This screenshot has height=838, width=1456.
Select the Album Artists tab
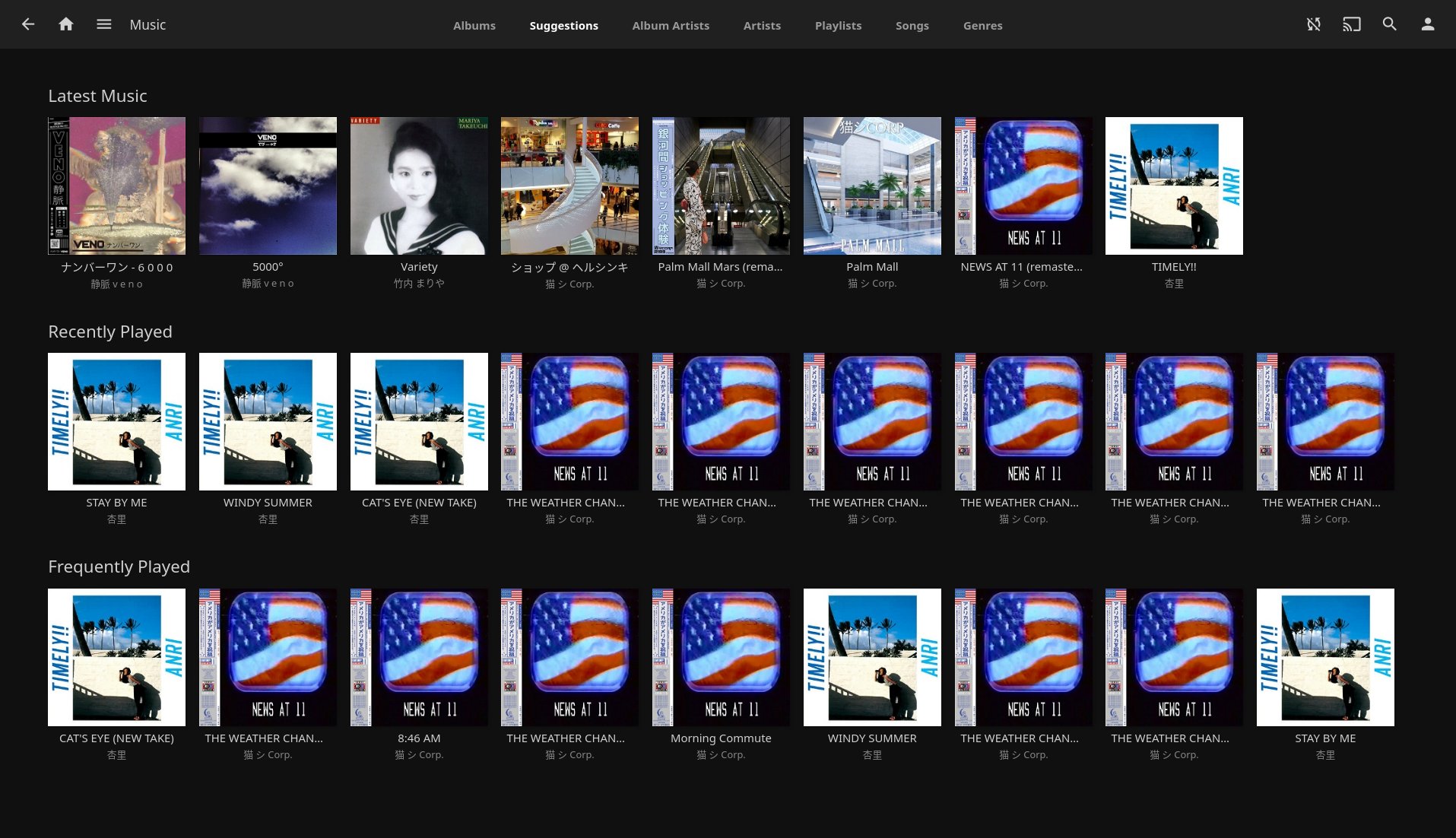670,26
